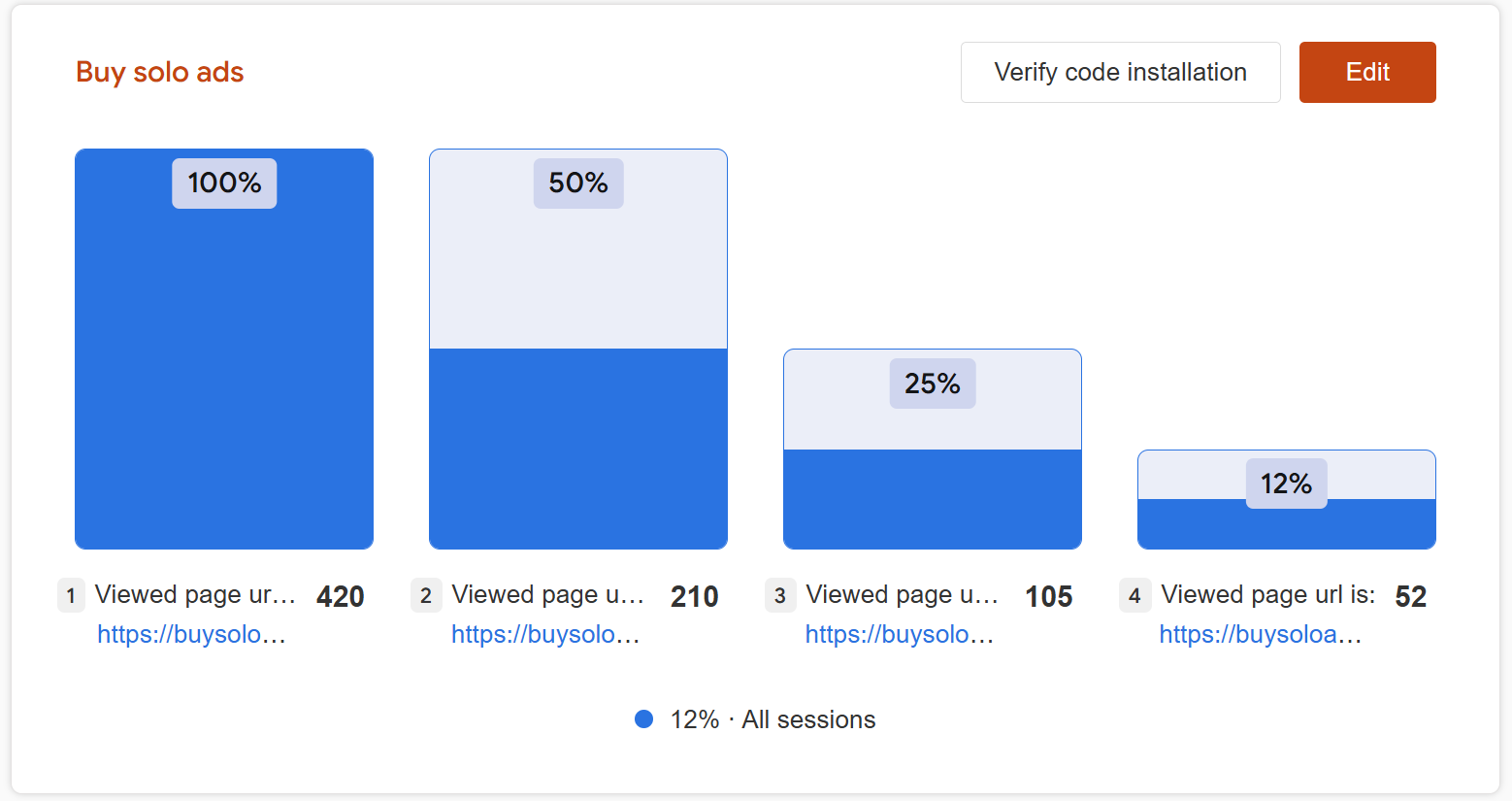The image size is (1512, 801).
Task: Open step 1 buysolo URL link
Action: (191, 634)
